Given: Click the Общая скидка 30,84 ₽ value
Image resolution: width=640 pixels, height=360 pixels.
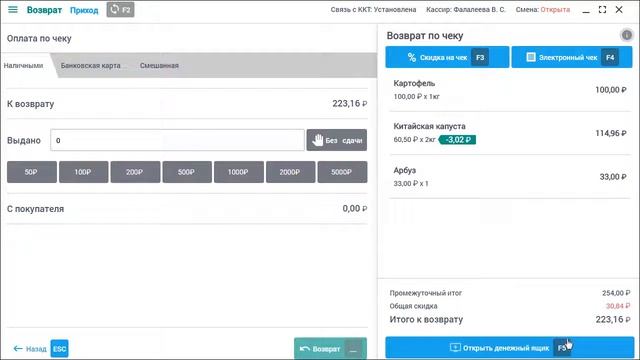Looking at the screenshot, I should (x=618, y=306).
